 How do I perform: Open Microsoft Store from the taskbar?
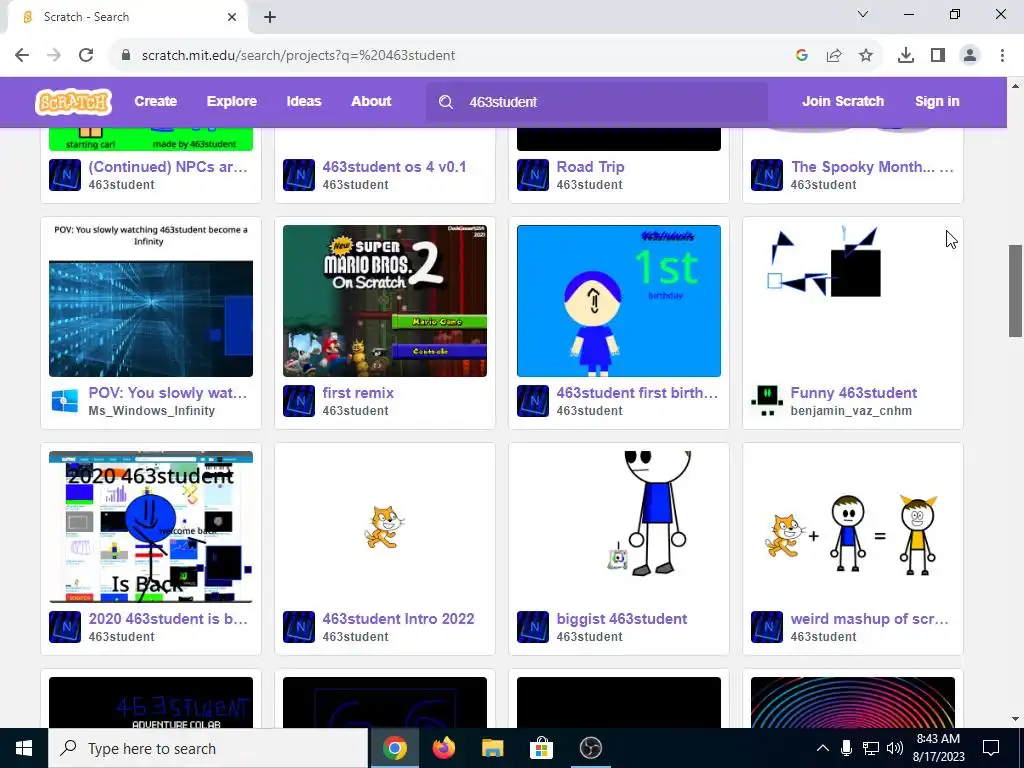pos(541,748)
